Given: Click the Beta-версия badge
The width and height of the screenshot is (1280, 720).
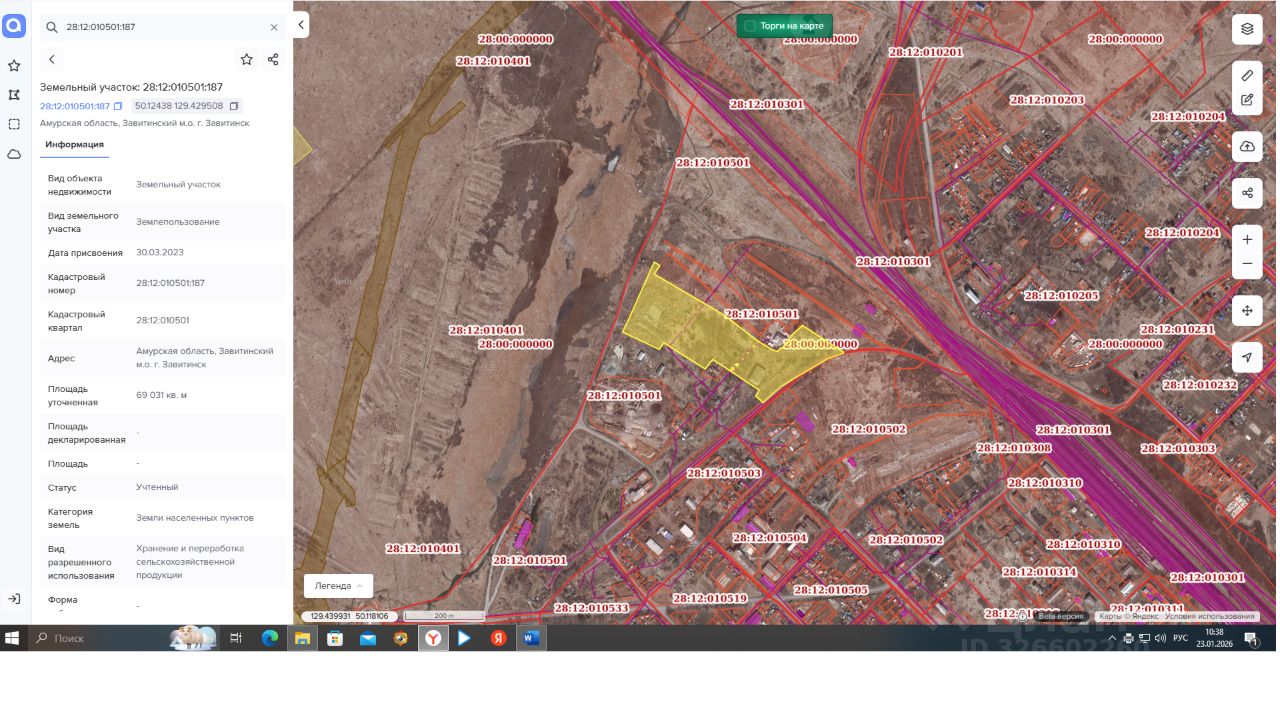Looking at the screenshot, I should pyautogui.click(x=1061, y=616).
